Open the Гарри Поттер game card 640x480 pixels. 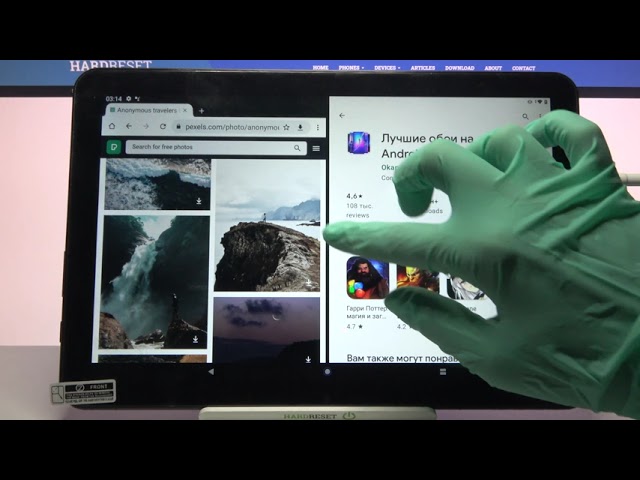367,293
